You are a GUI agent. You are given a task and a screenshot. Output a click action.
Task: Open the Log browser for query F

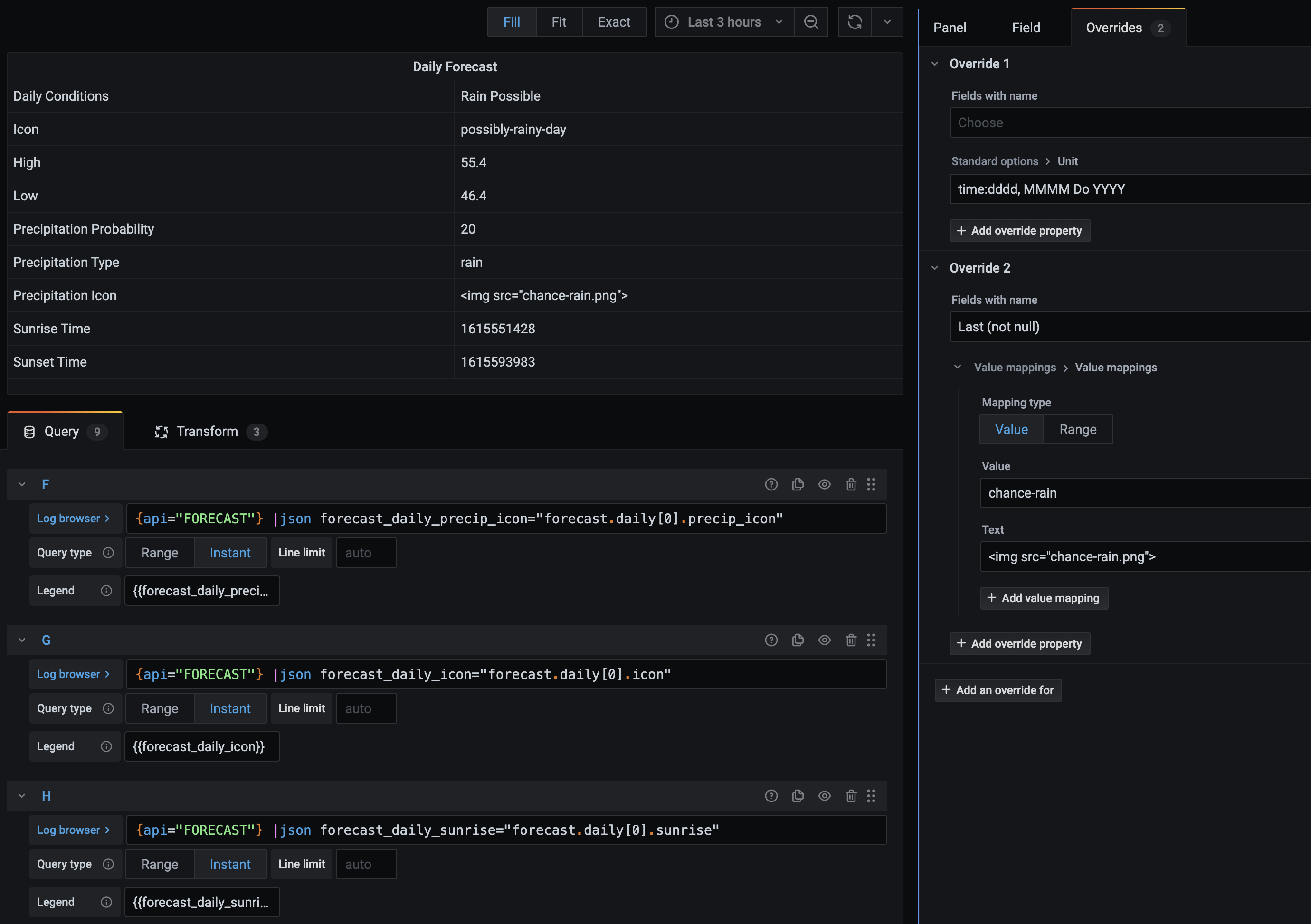point(75,518)
